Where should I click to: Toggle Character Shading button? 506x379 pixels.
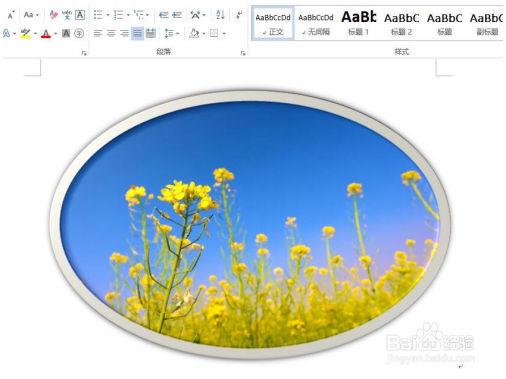point(66,33)
